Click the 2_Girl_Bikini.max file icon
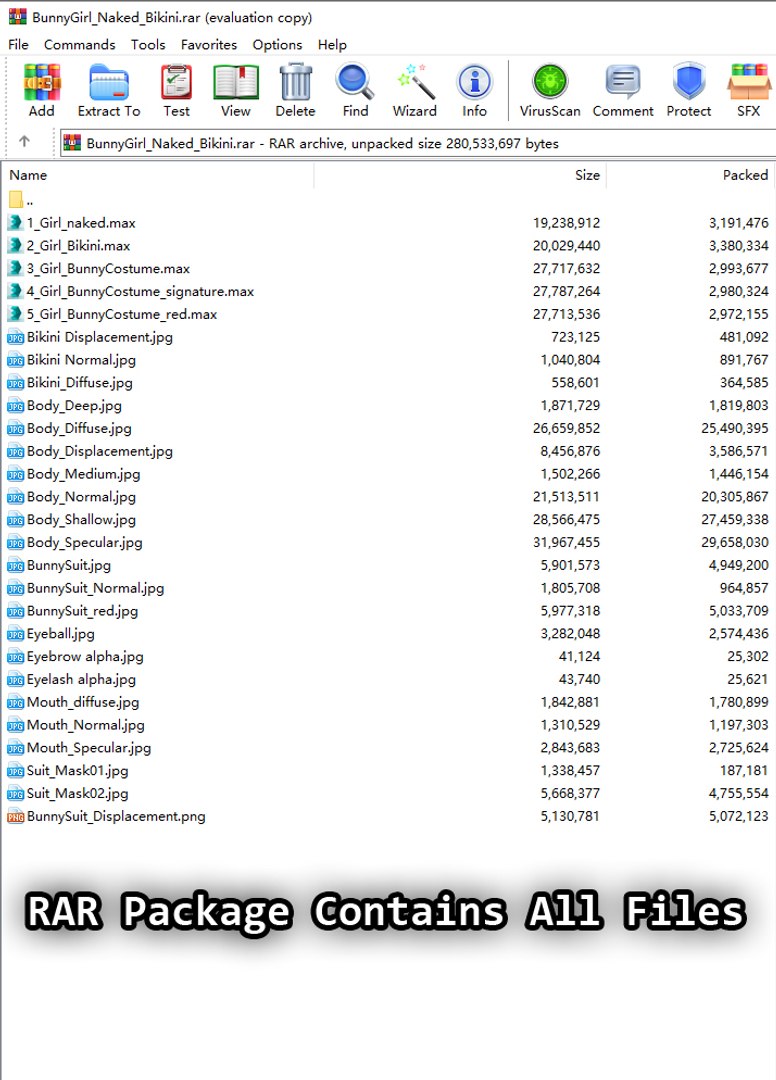The height and width of the screenshot is (1080, 776). click(x=15, y=245)
